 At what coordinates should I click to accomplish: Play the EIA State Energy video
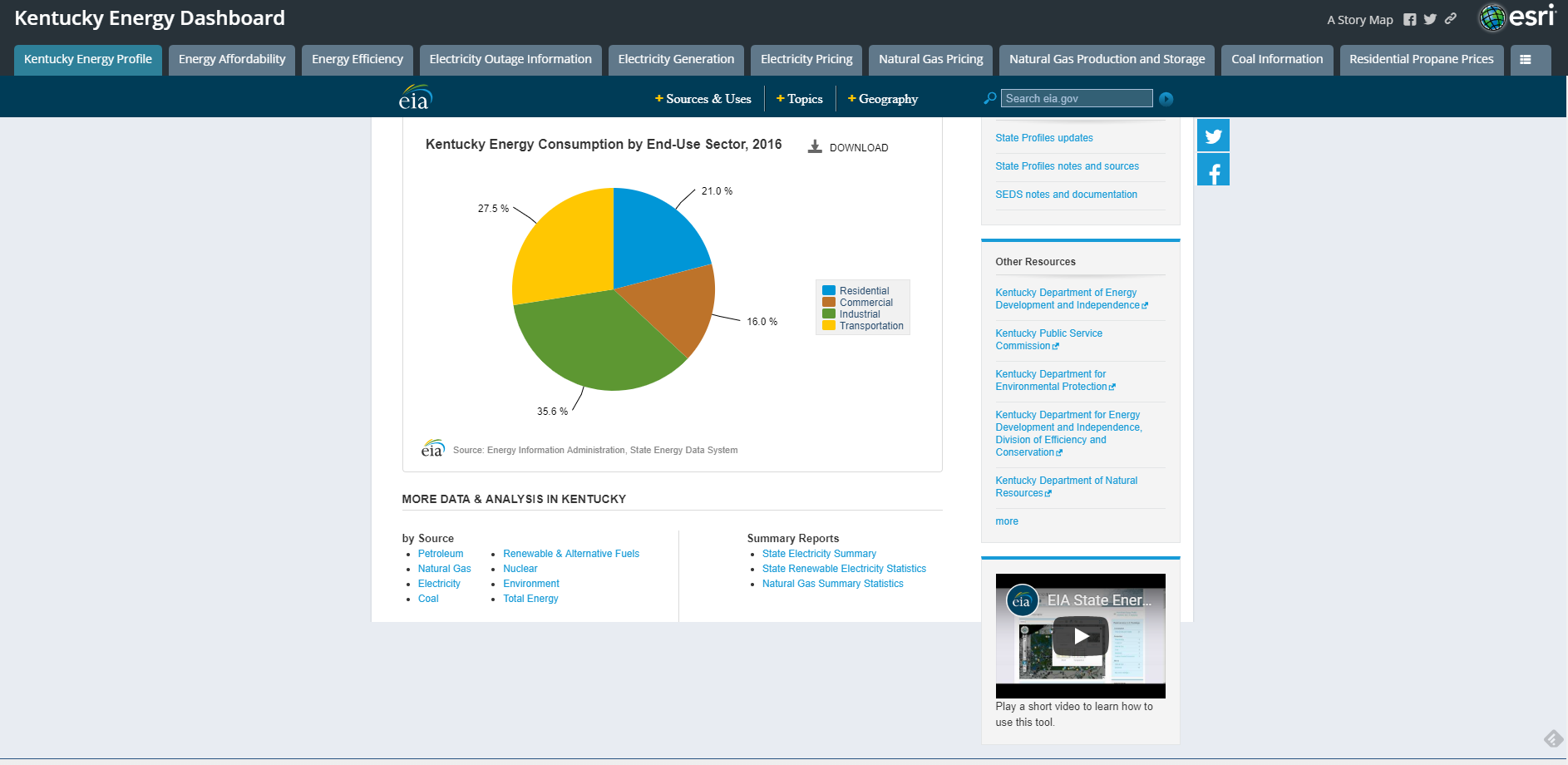click(1081, 635)
